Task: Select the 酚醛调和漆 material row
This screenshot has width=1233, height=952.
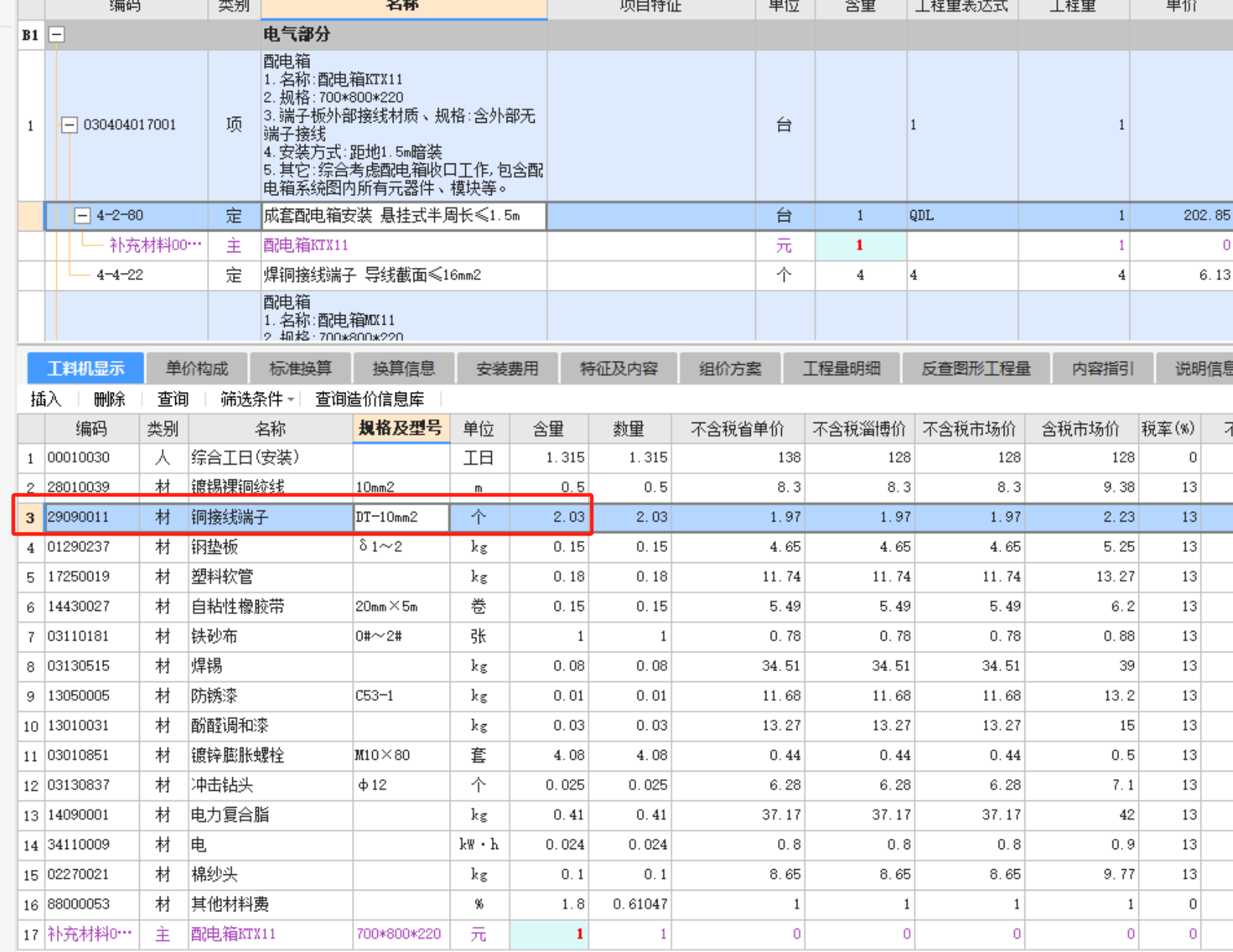Action: tap(625, 726)
